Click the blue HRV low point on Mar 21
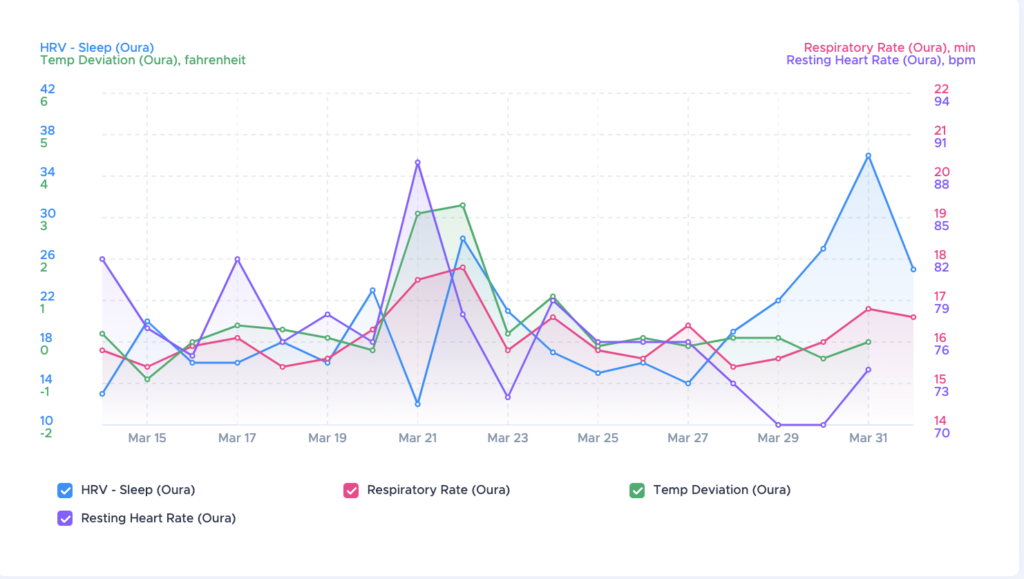This screenshot has height=579, width=1024. [418, 404]
